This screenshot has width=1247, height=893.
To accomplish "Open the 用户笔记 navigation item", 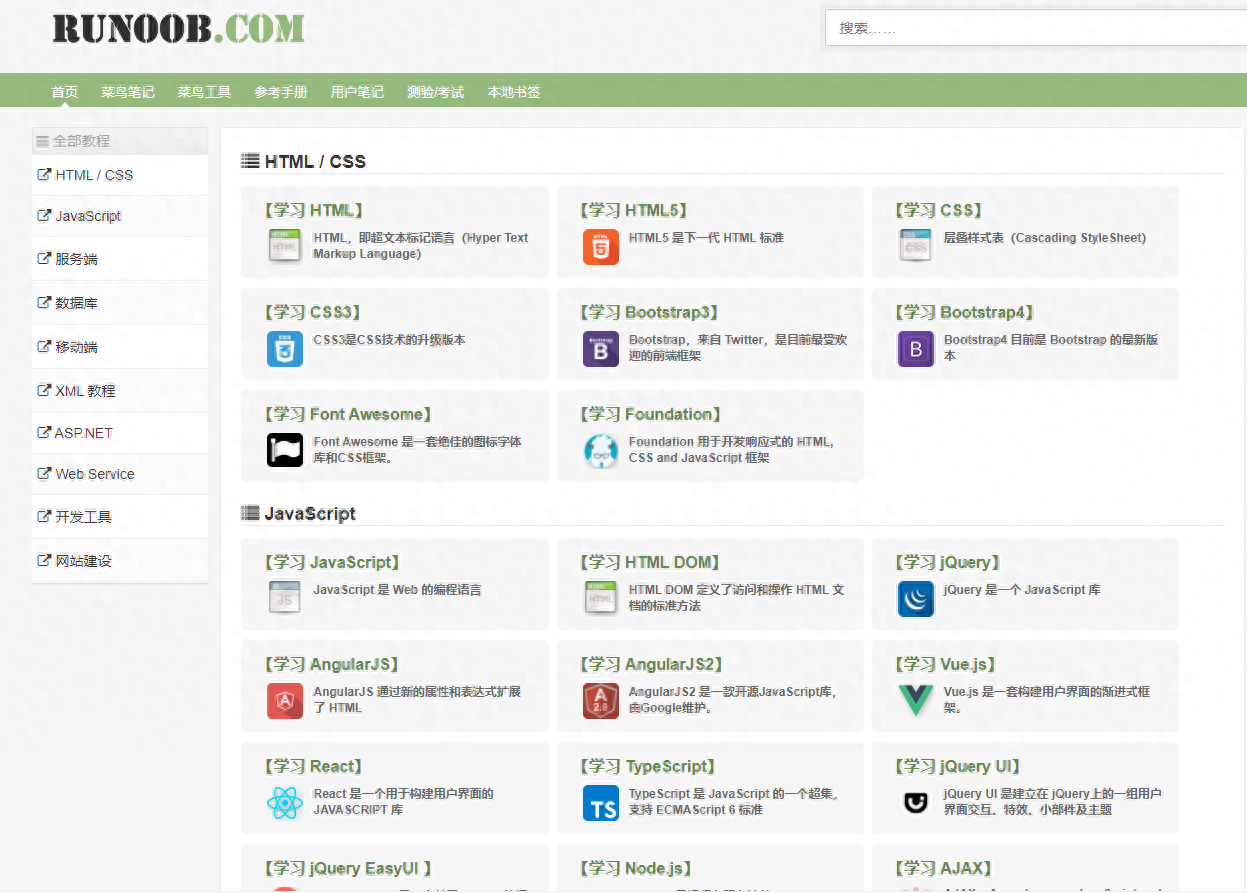I will [357, 92].
